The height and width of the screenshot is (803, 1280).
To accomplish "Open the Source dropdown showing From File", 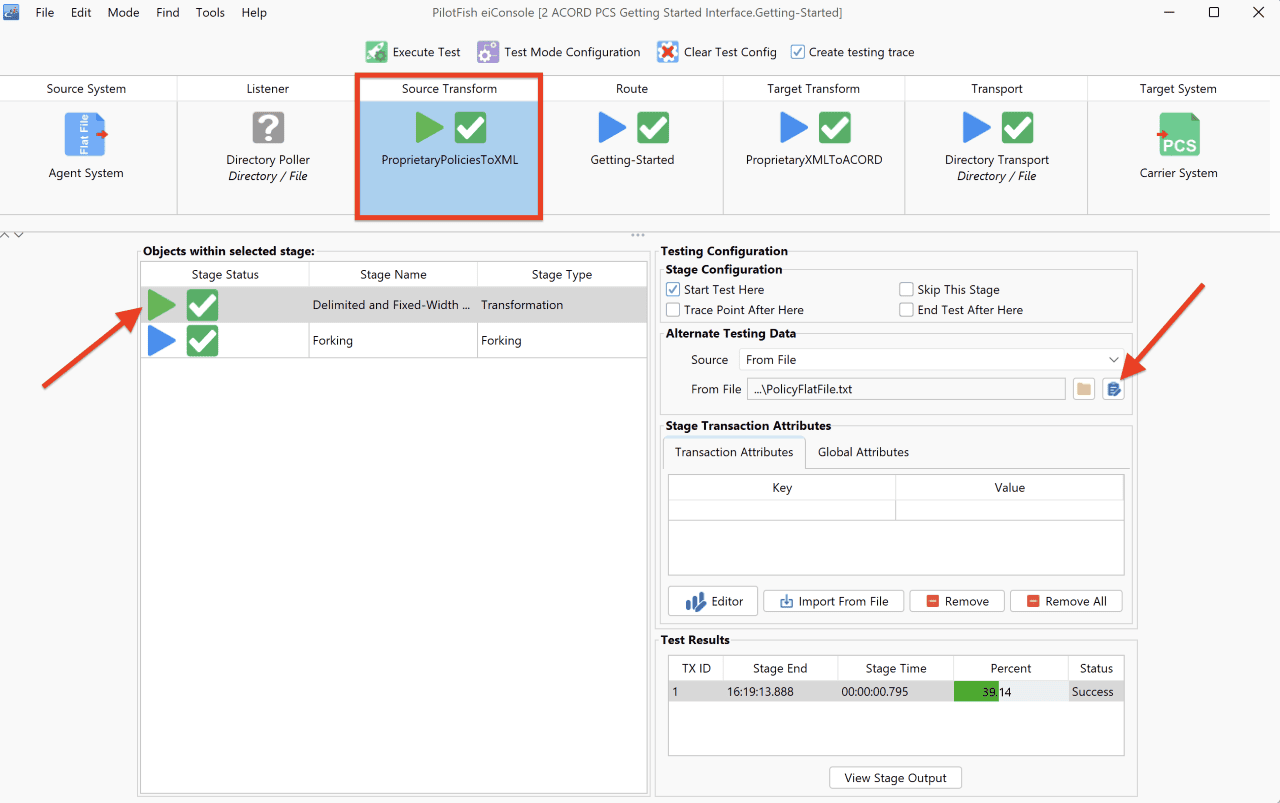I will click(x=932, y=359).
